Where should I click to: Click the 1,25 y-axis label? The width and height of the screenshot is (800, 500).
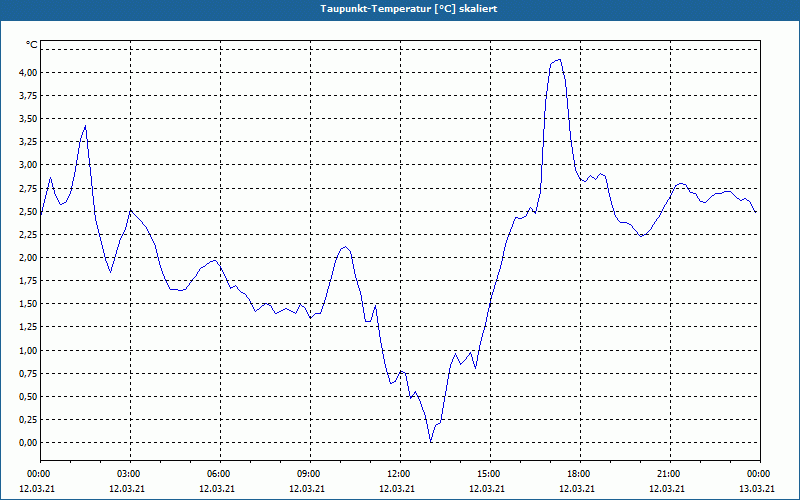pyautogui.click(x=28, y=327)
